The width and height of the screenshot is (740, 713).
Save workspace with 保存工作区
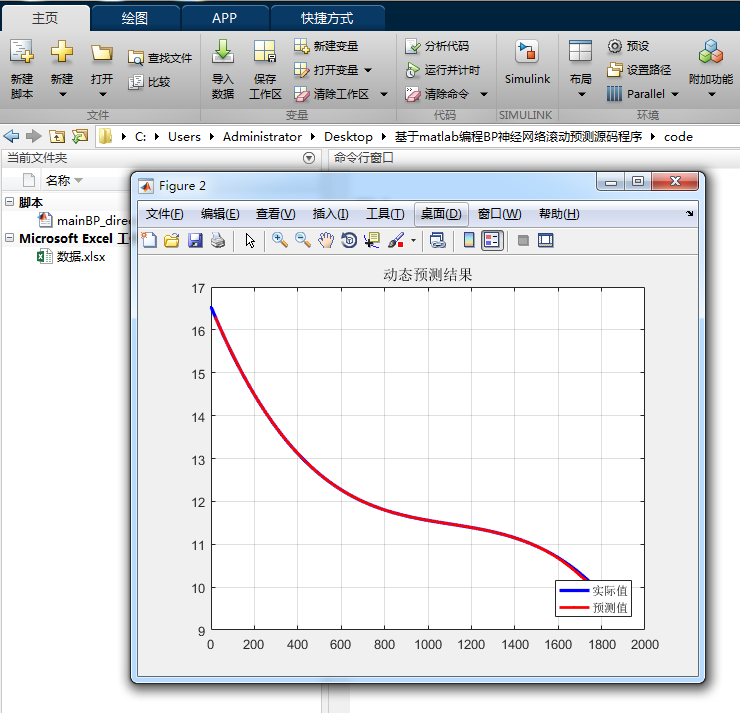265,69
